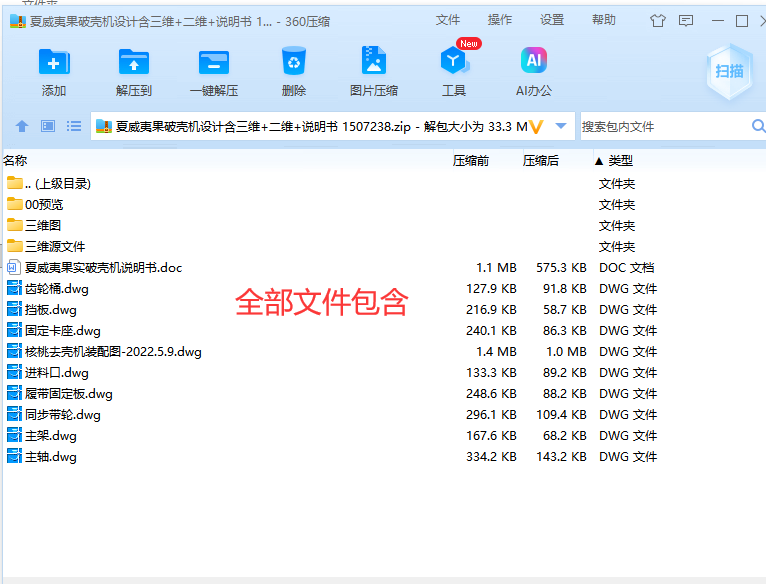Go up one level with the arrow icon
The width and height of the screenshot is (766, 584).
coord(22,127)
